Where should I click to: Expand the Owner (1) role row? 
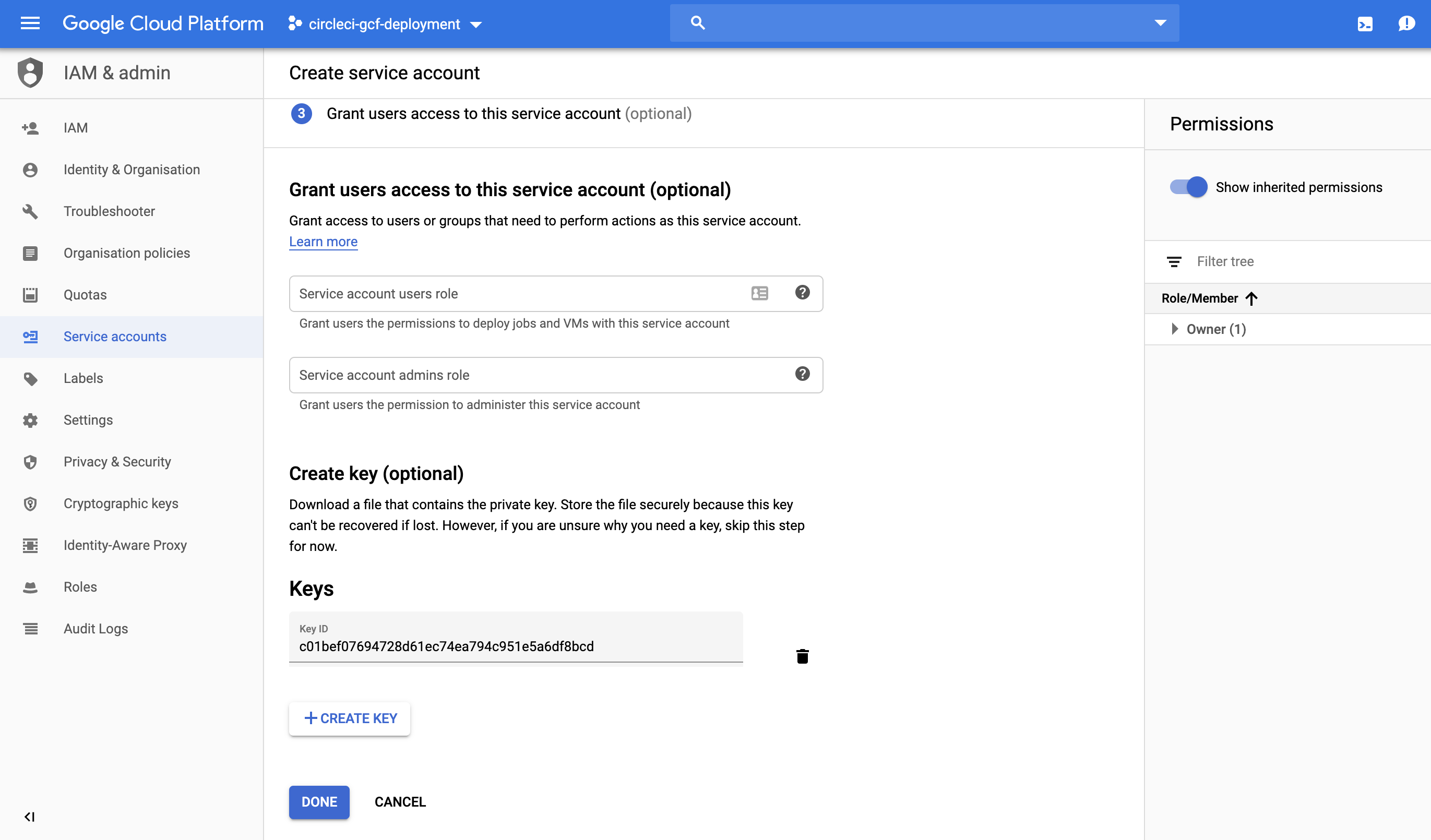coord(1174,329)
